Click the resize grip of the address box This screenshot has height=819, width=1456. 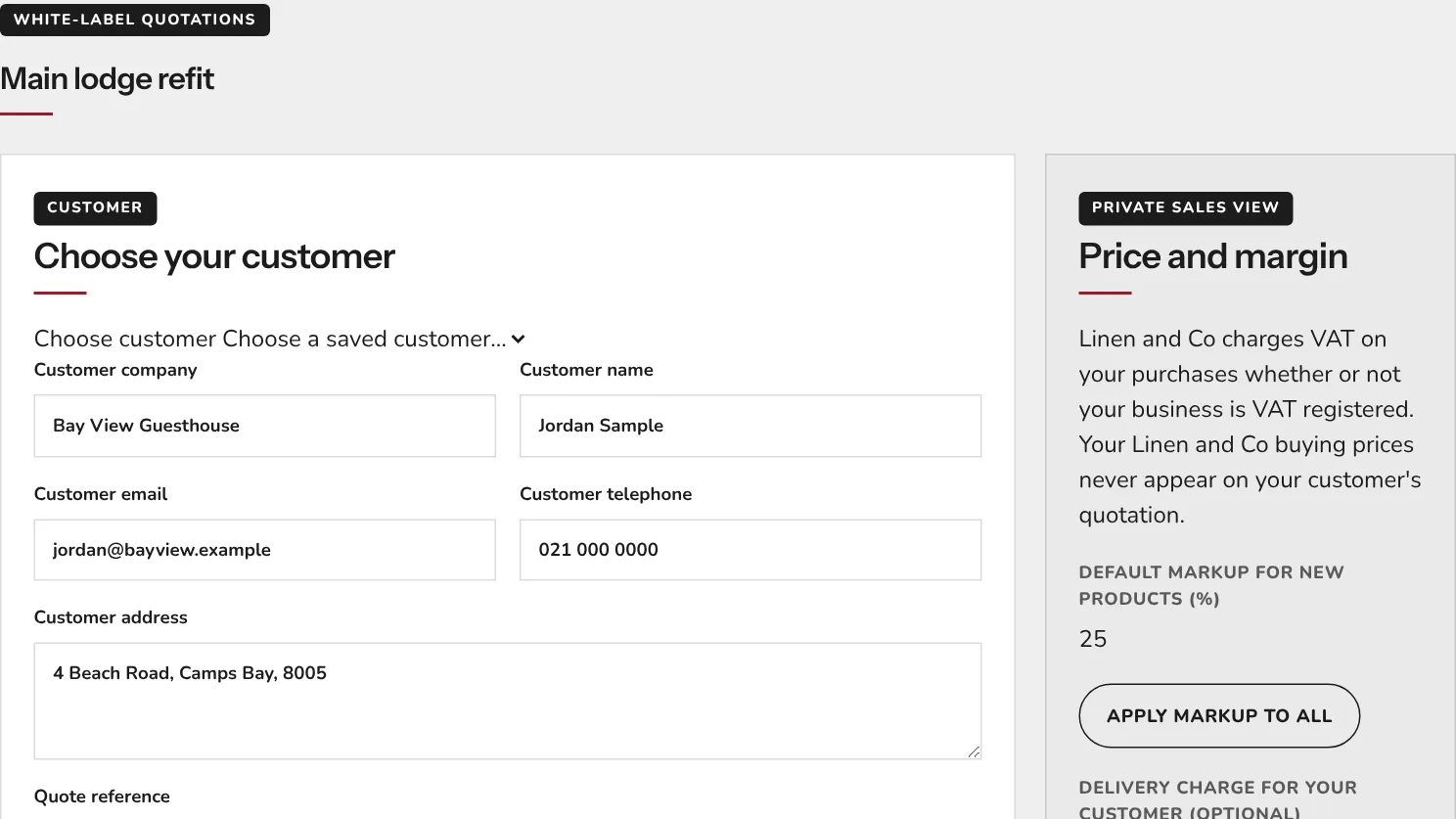pos(974,751)
